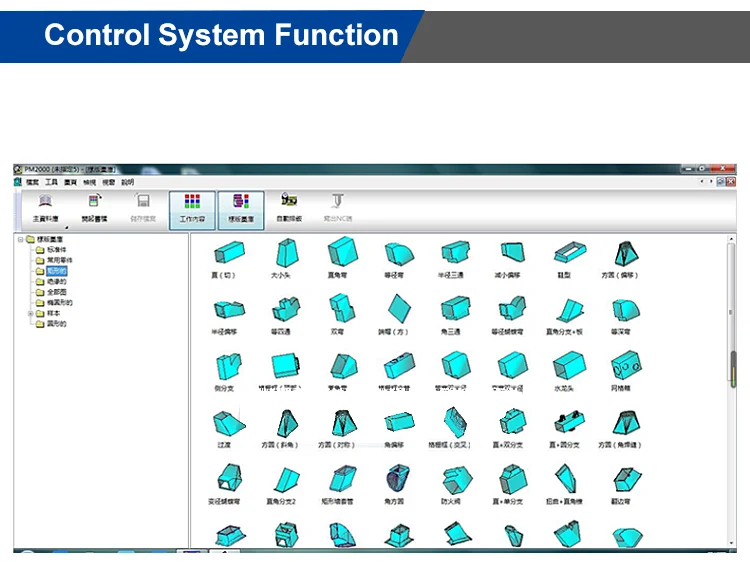Viewport: 750px width, 562px height.
Task: Open the 說明 help menu
Action: 128,182
